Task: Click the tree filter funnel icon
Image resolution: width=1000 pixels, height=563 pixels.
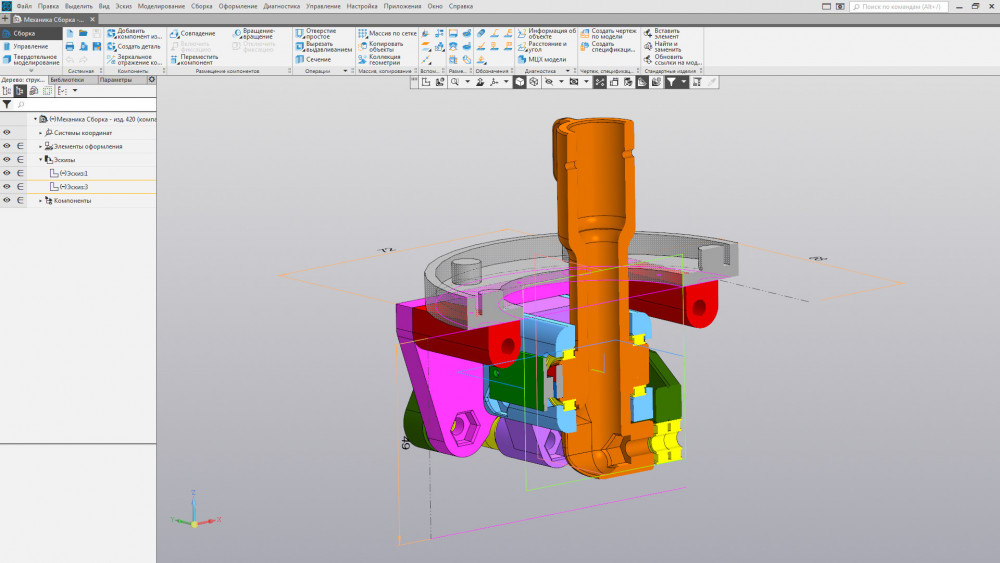Action: 7,104
